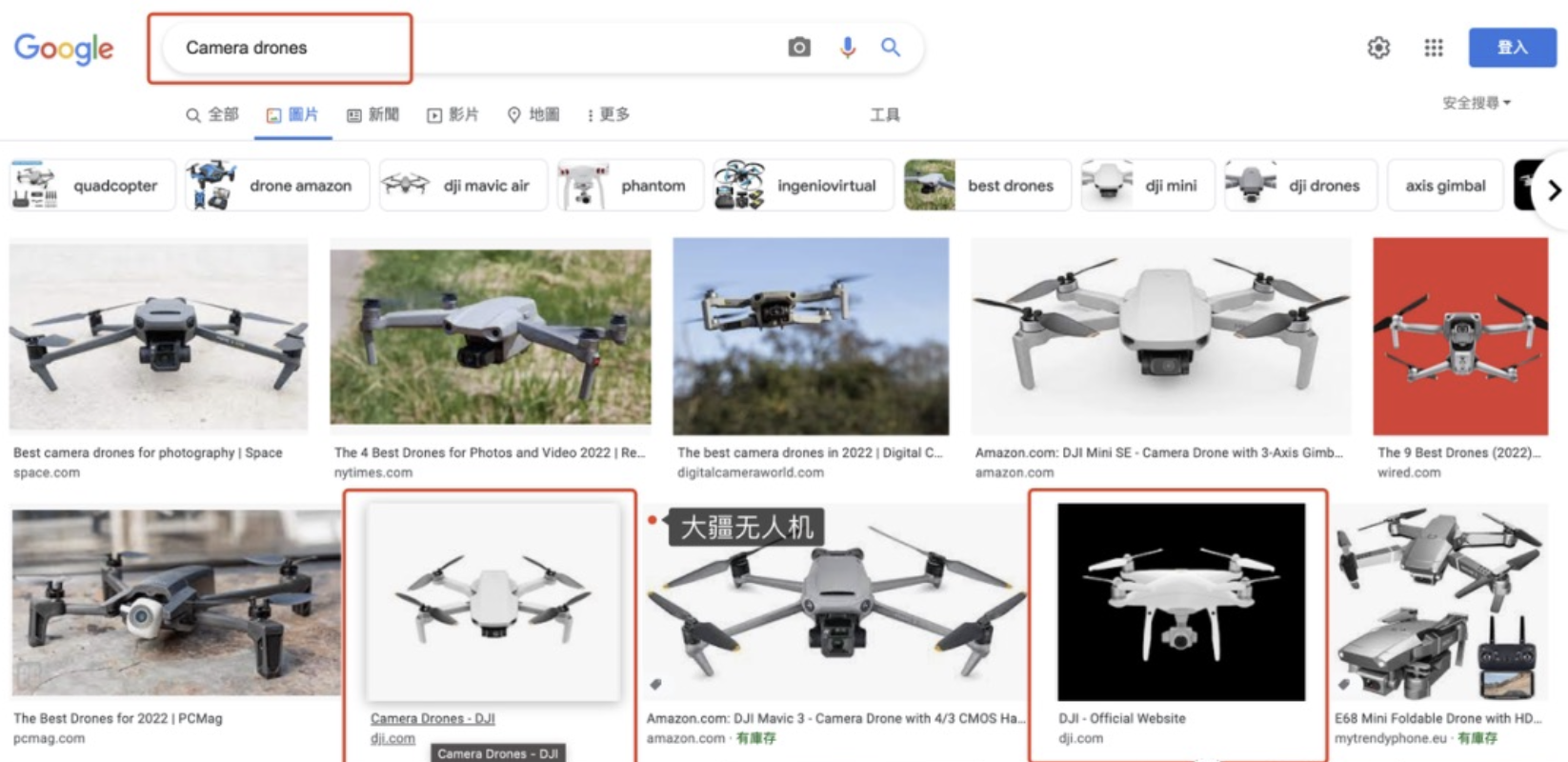This screenshot has height=762, width=1568.
Task: Click 'The 9 Best Drones (2022)' title
Action: coord(1458,452)
